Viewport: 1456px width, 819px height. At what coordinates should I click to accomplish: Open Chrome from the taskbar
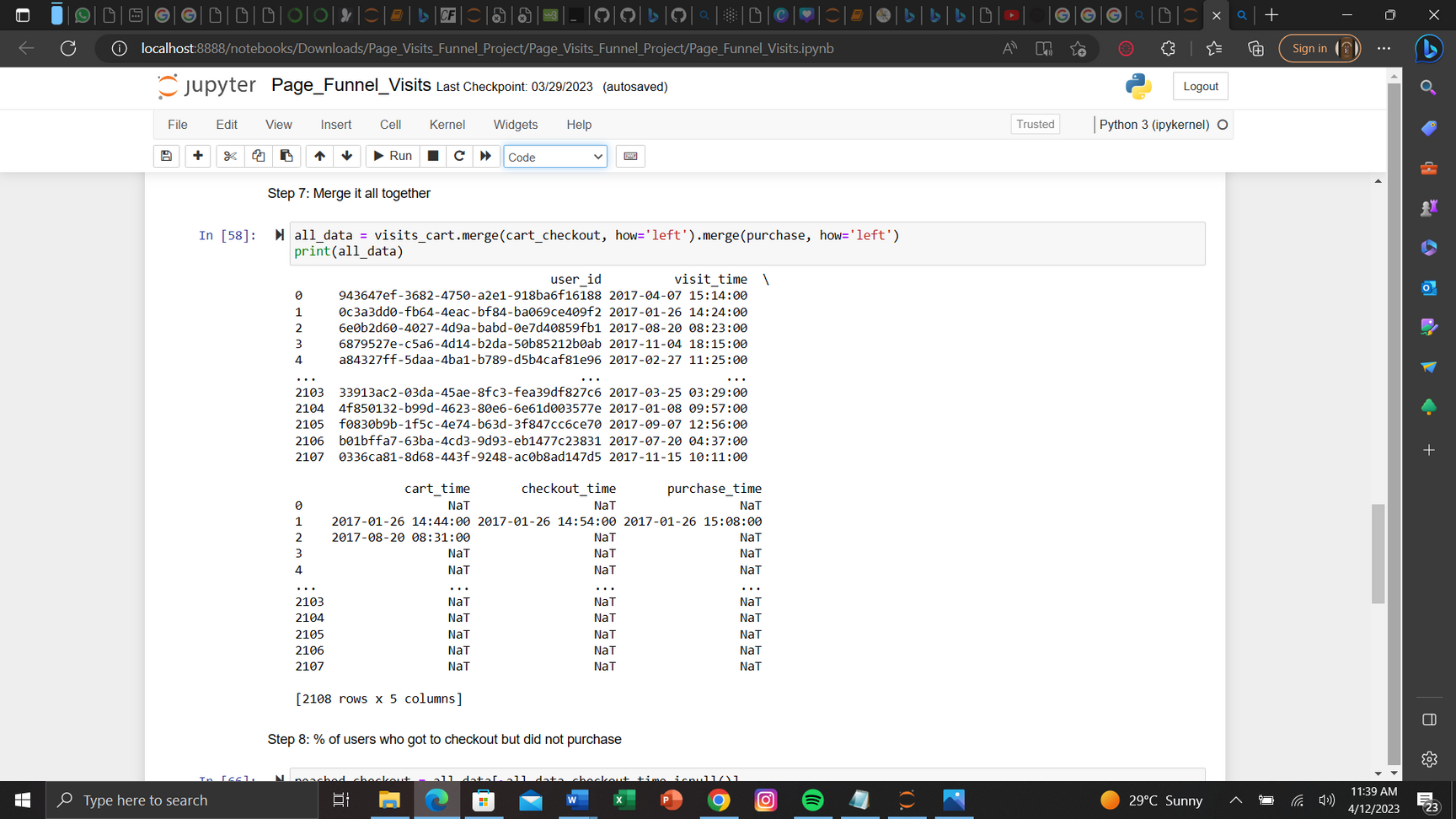click(719, 800)
